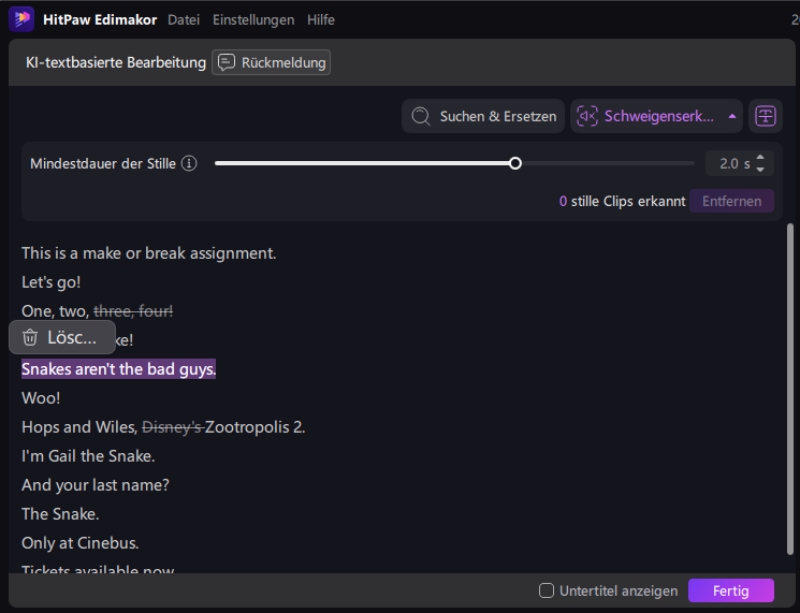Select transcript line "I'm Gail the Snake."

tap(88, 456)
